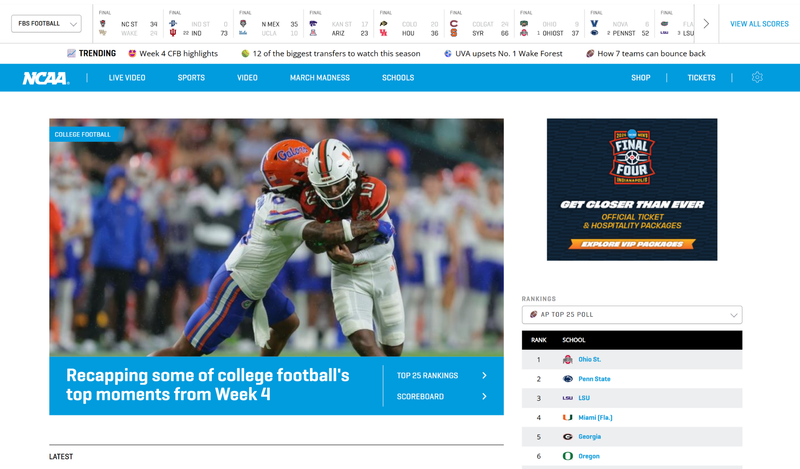Open the IND ST vs IND final score
This screenshot has width=800, height=469.
click(198, 24)
